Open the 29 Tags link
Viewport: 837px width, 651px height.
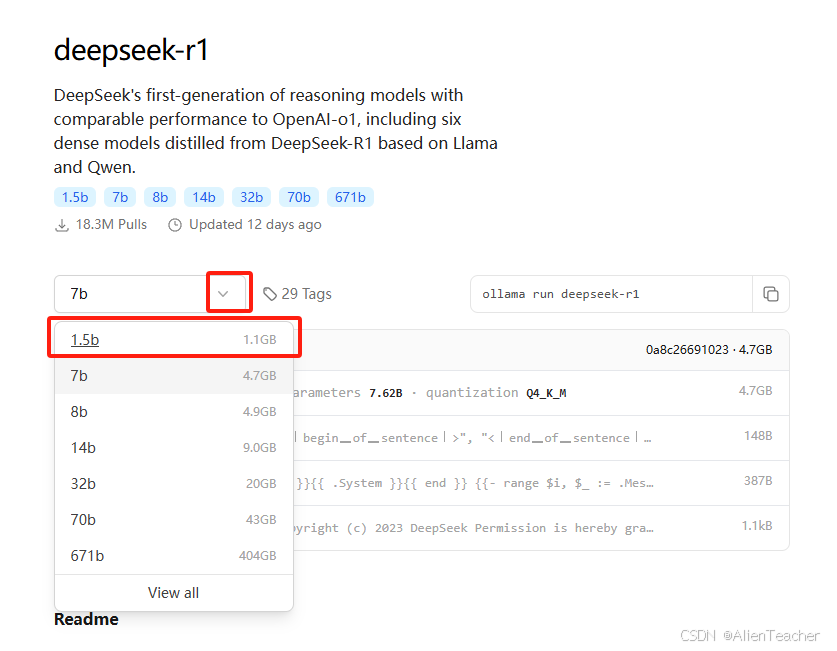(x=297, y=294)
